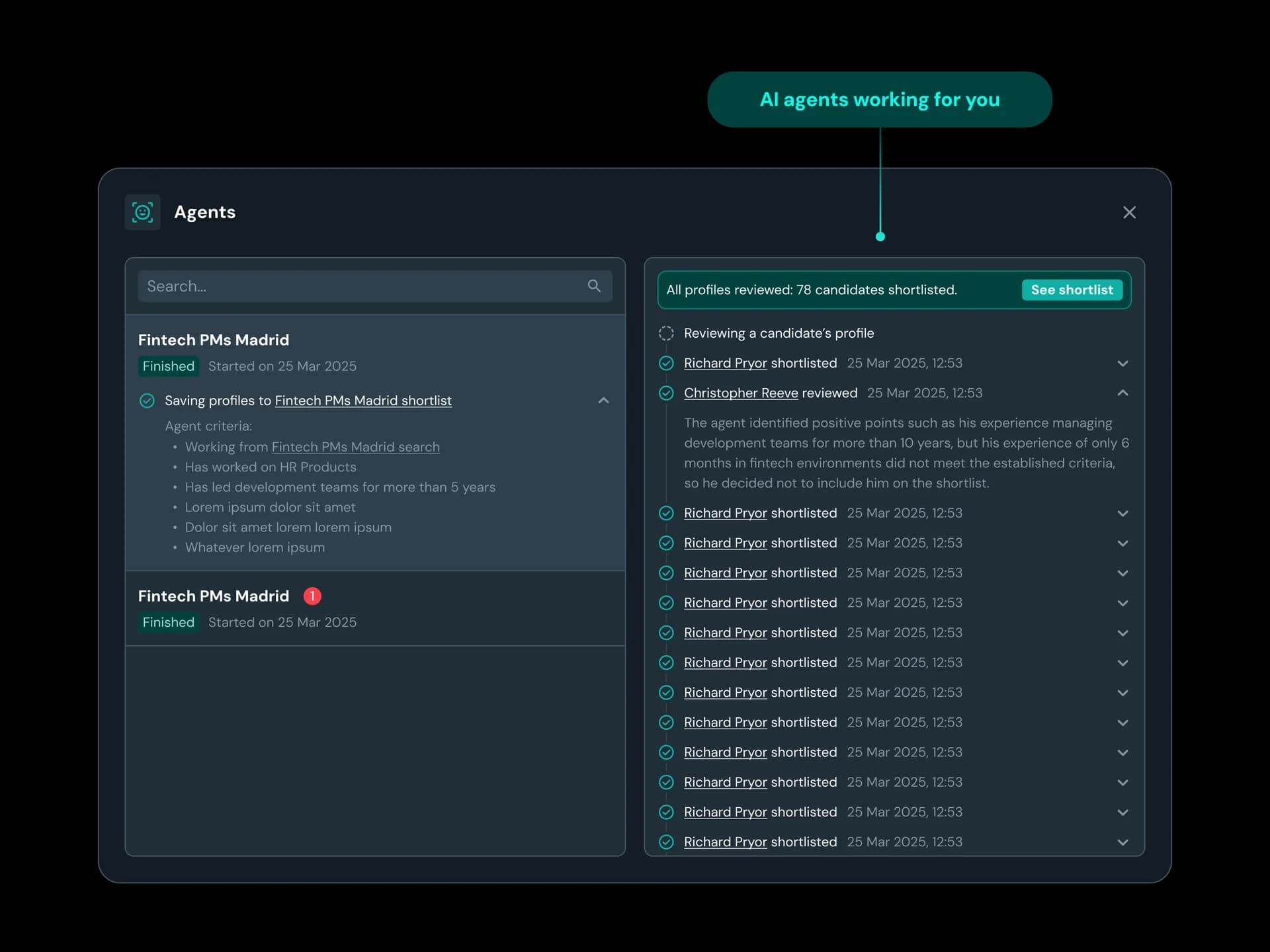The width and height of the screenshot is (1270, 952).
Task: Open the "Fintech PMs Madrid search" link
Action: [x=355, y=447]
